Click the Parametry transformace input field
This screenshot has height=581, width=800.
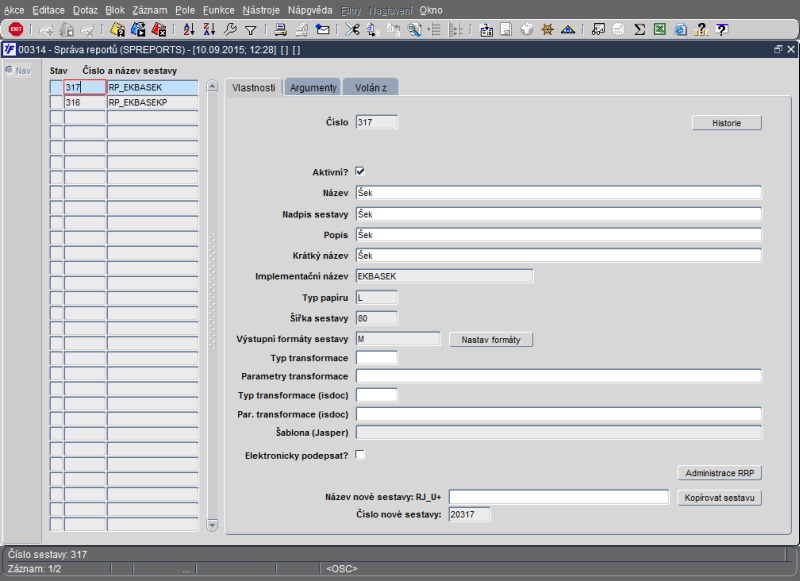[x=559, y=376]
